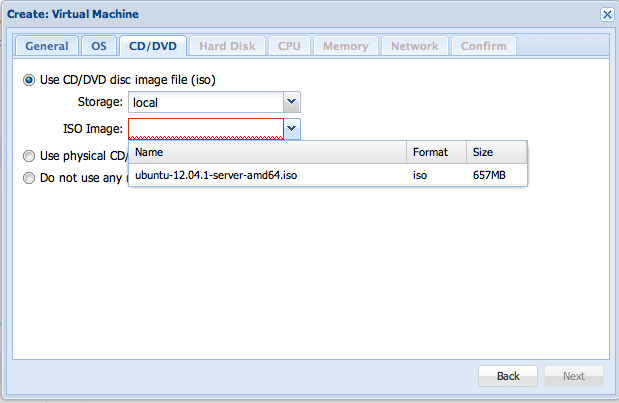Click the Back button
619x403 pixels.
pyautogui.click(x=508, y=376)
